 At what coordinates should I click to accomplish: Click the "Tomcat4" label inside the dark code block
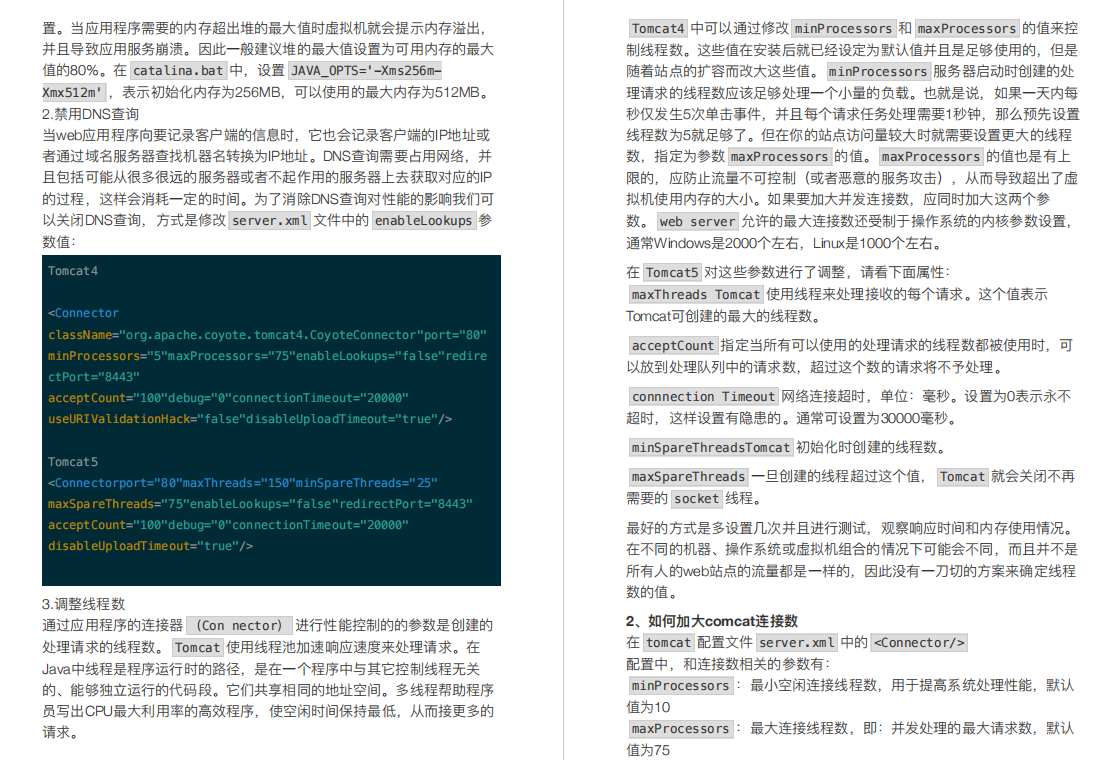pyautogui.click(x=73, y=270)
